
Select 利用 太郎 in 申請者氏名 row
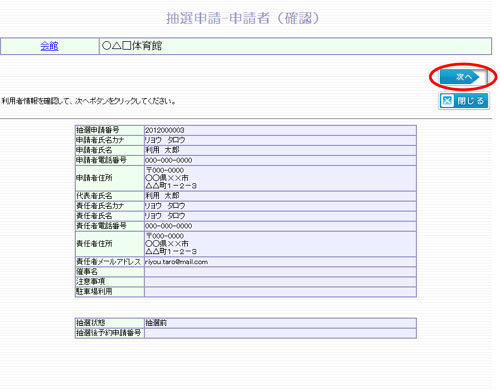tap(162, 150)
